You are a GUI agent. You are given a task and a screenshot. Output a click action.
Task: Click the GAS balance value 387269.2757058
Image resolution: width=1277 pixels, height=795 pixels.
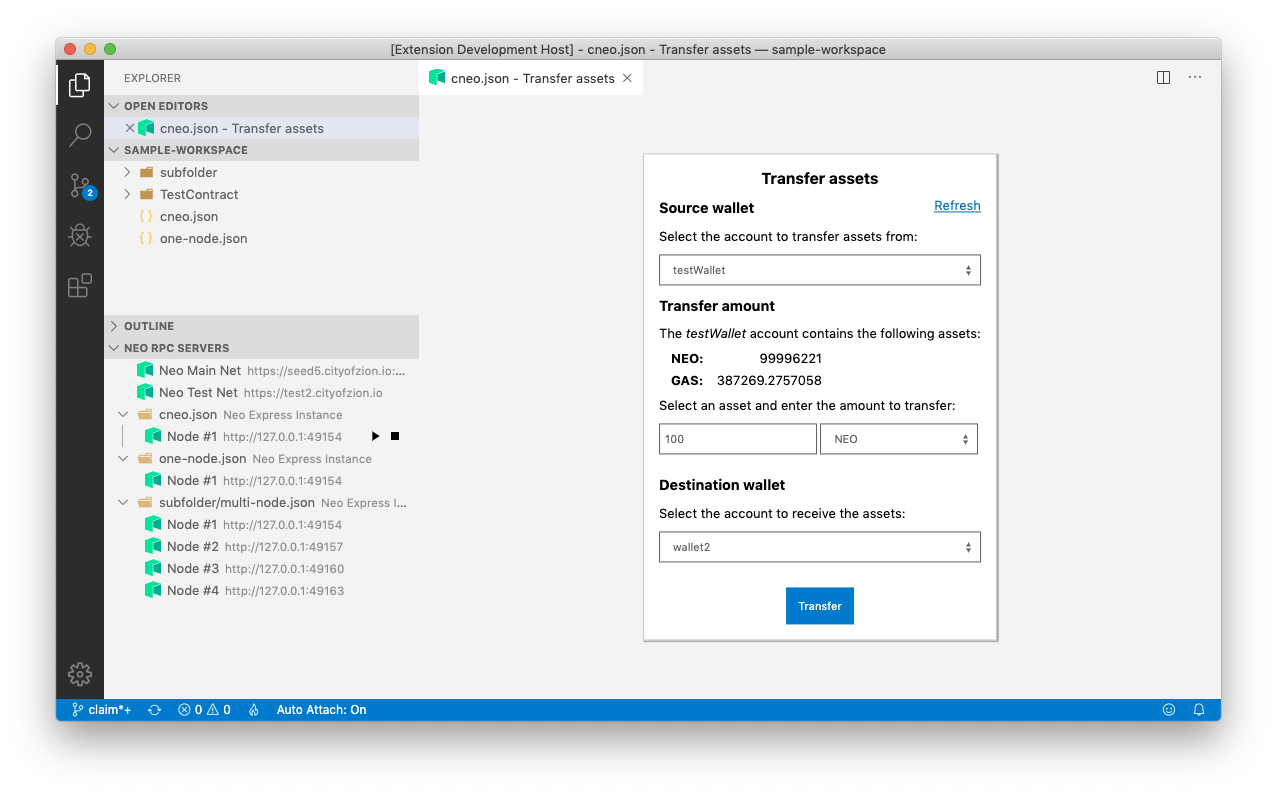tap(769, 381)
